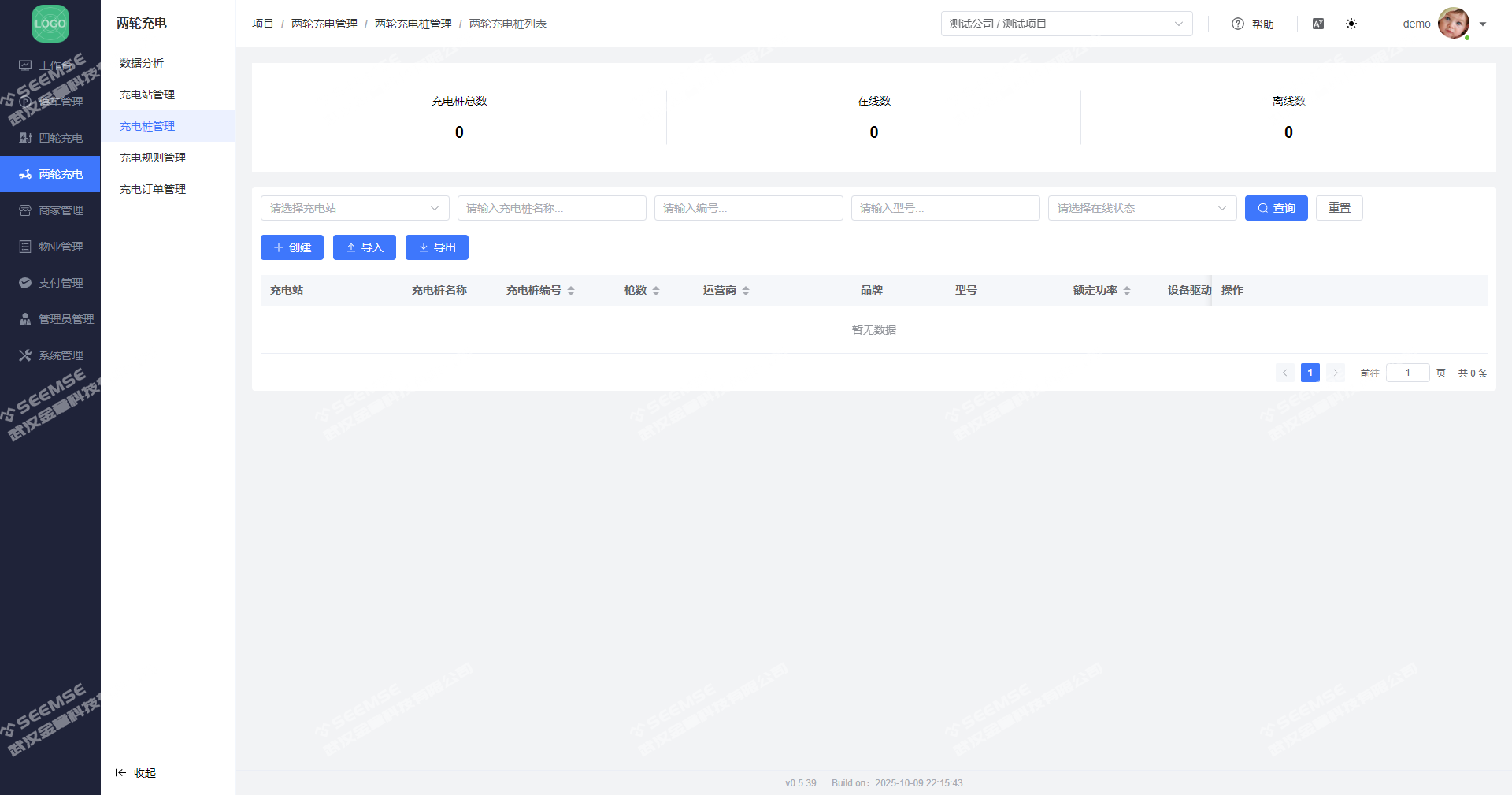This screenshot has height=795, width=1512.
Task: Sort the 额定功率 column
Action: (1127, 291)
